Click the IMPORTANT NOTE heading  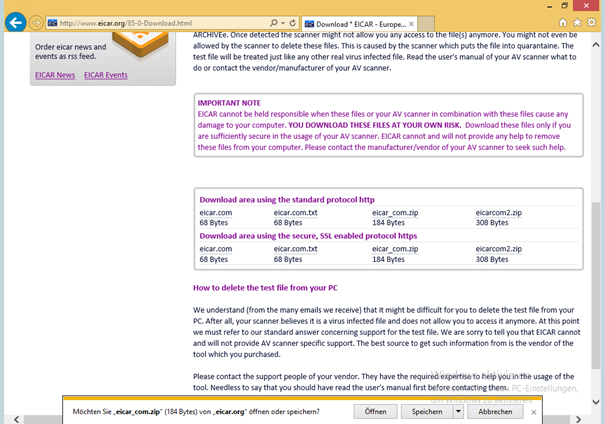click(229, 103)
